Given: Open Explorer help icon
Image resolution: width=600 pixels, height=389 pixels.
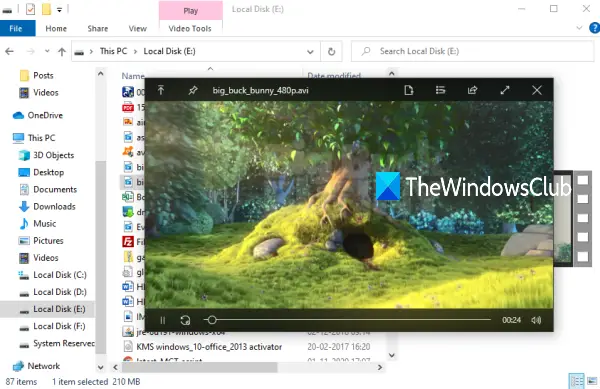Looking at the screenshot, I should 594,28.
